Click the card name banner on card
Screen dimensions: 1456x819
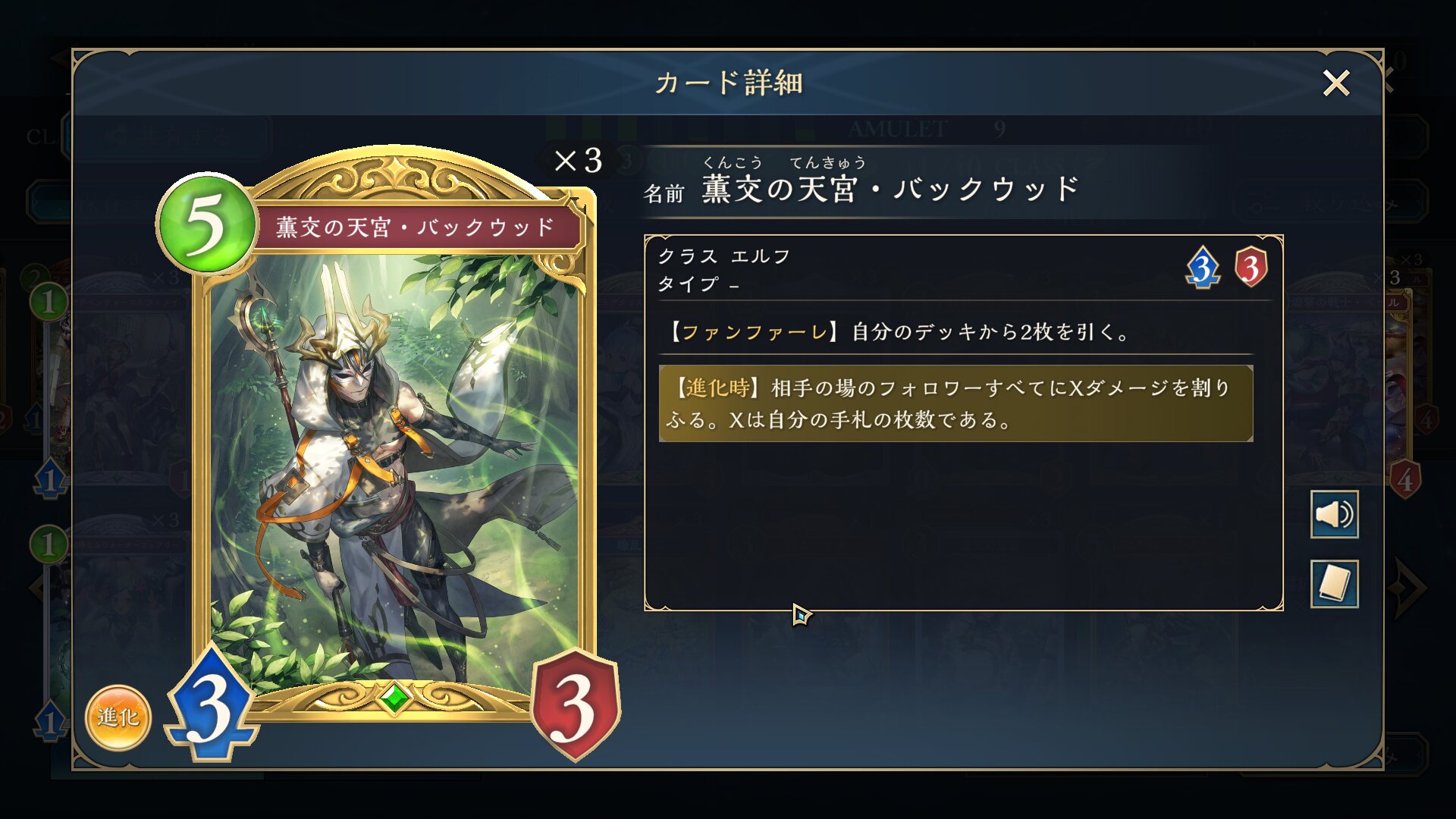tap(417, 227)
